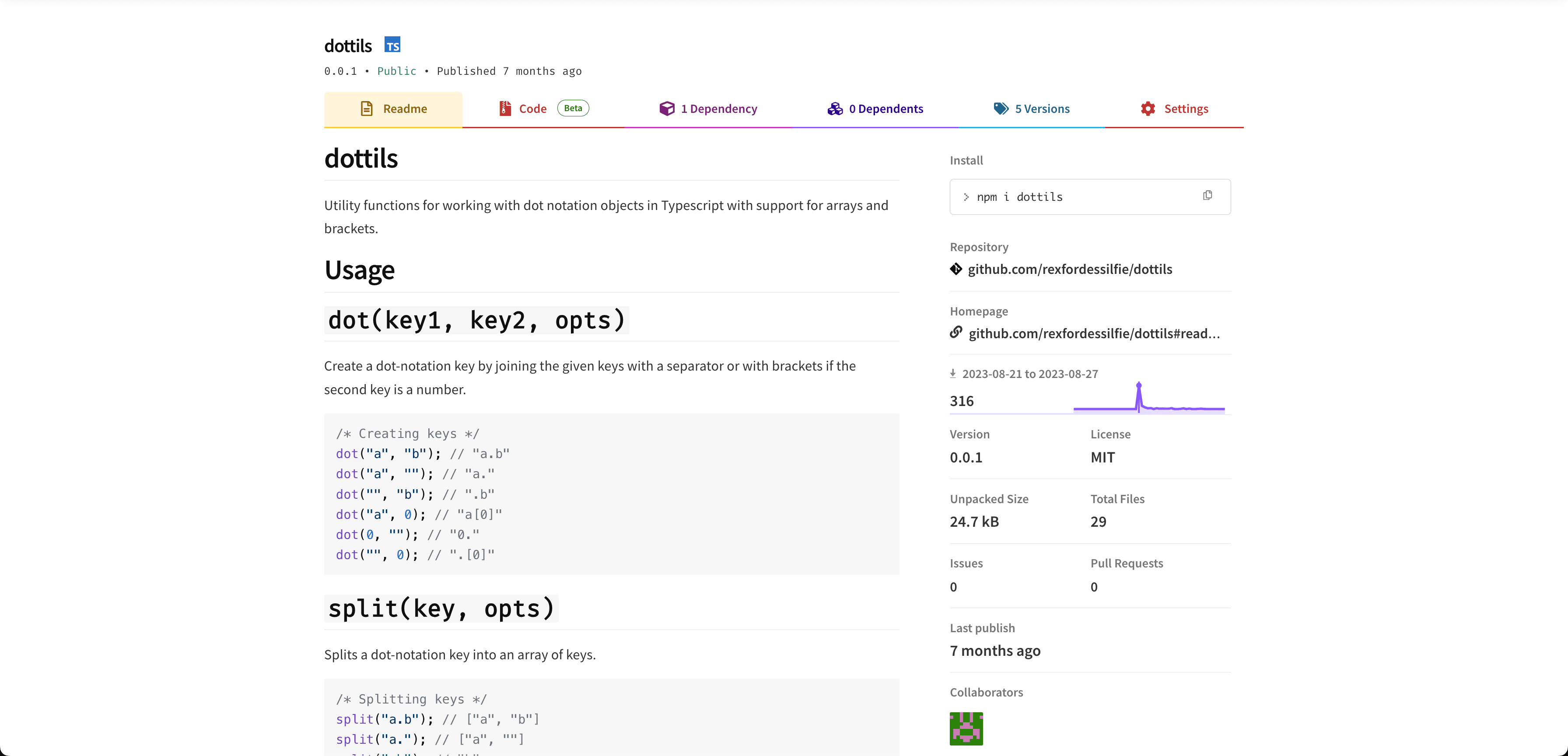Click the TypeScript TS badge icon
This screenshot has width=1568, height=756.
392,45
